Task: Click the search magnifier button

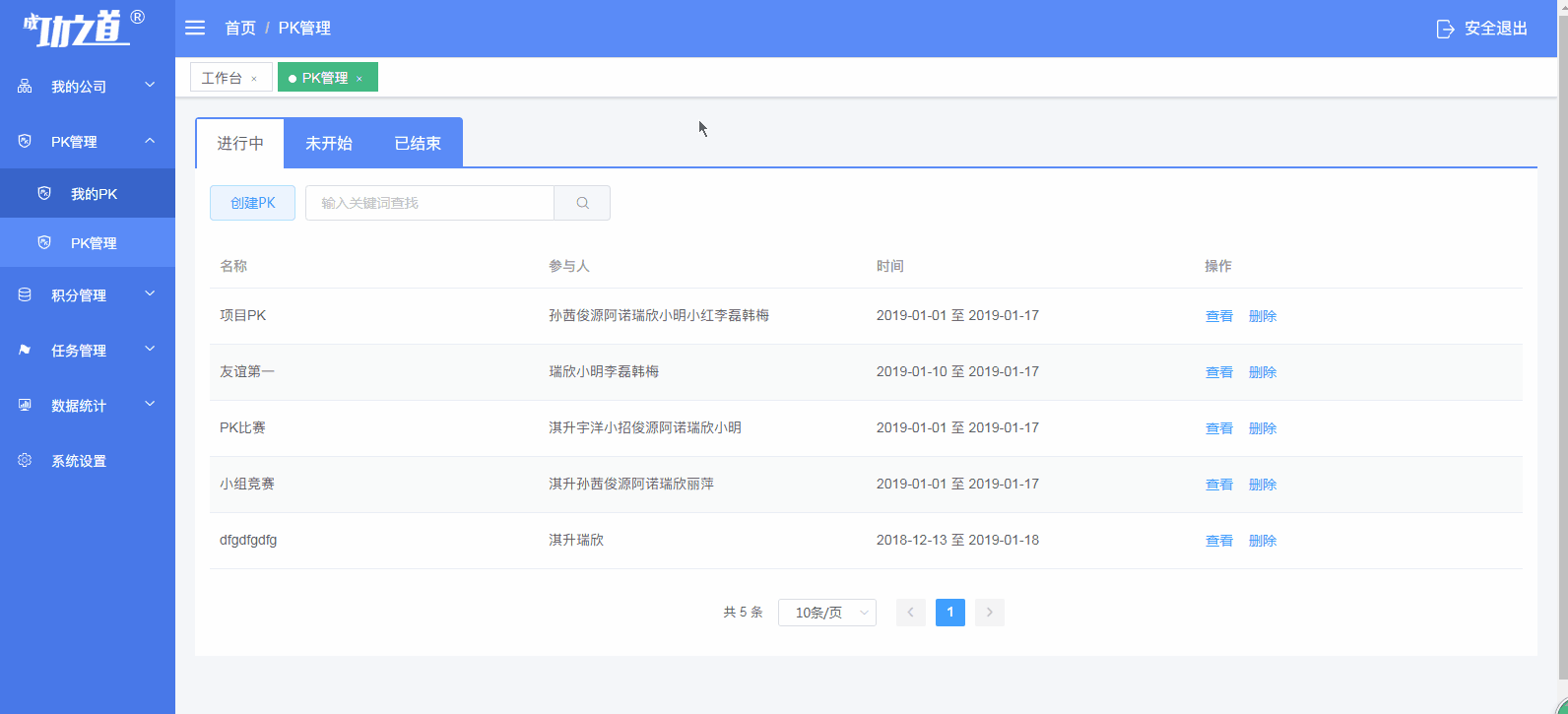Action: click(x=582, y=203)
